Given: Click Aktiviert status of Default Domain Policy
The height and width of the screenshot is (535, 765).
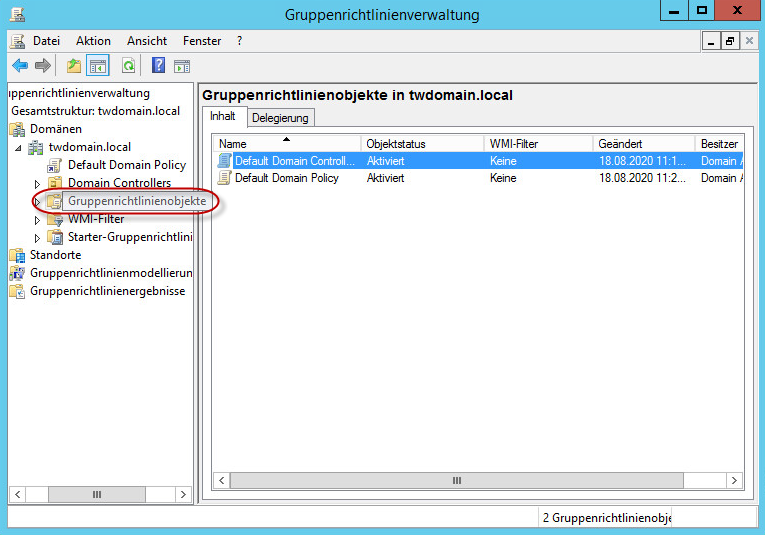Looking at the screenshot, I should pos(385,178).
